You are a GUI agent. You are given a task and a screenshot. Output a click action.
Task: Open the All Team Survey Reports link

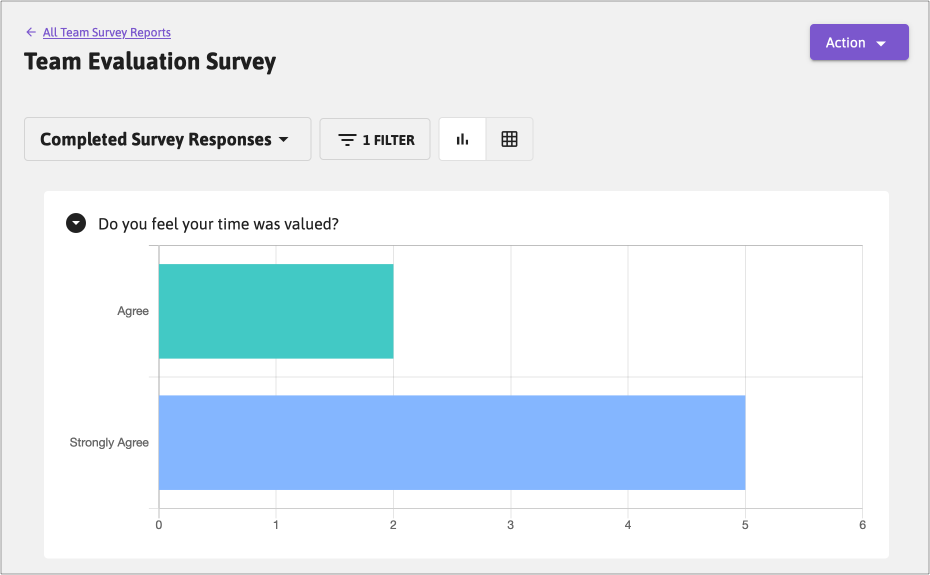pyautogui.click(x=106, y=33)
